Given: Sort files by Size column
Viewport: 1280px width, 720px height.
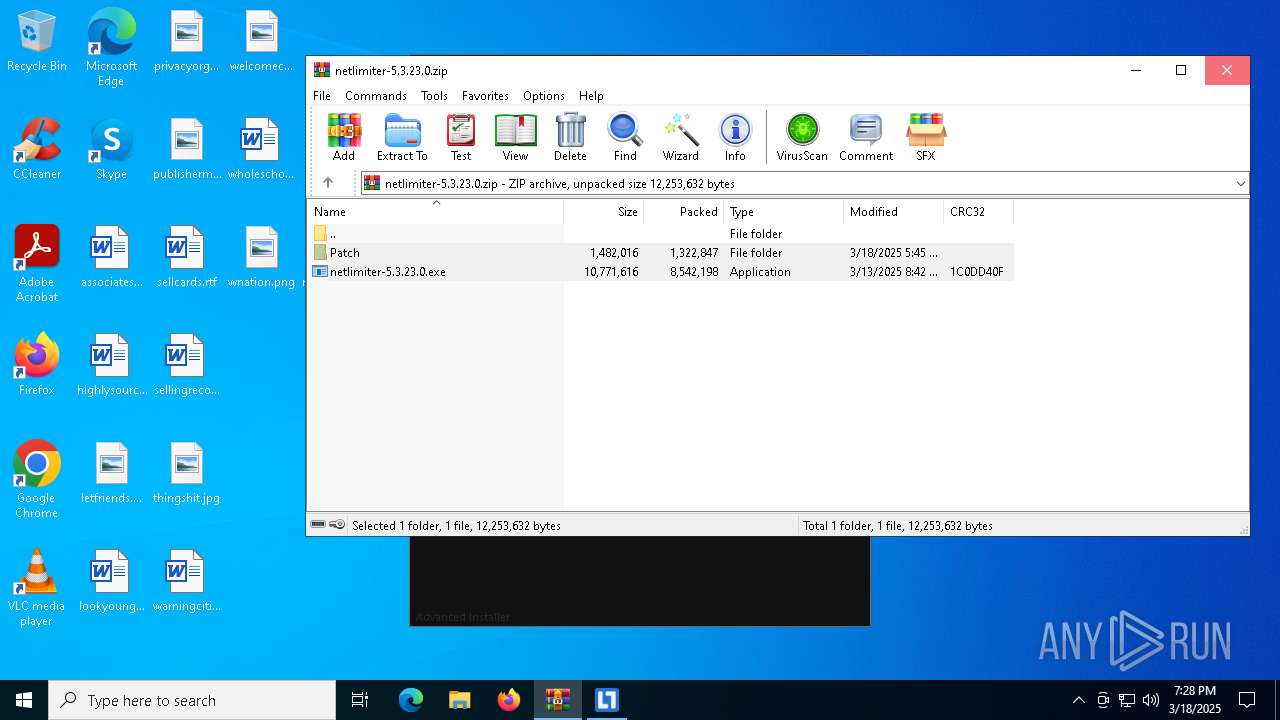Looking at the screenshot, I should click(x=603, y=212).
